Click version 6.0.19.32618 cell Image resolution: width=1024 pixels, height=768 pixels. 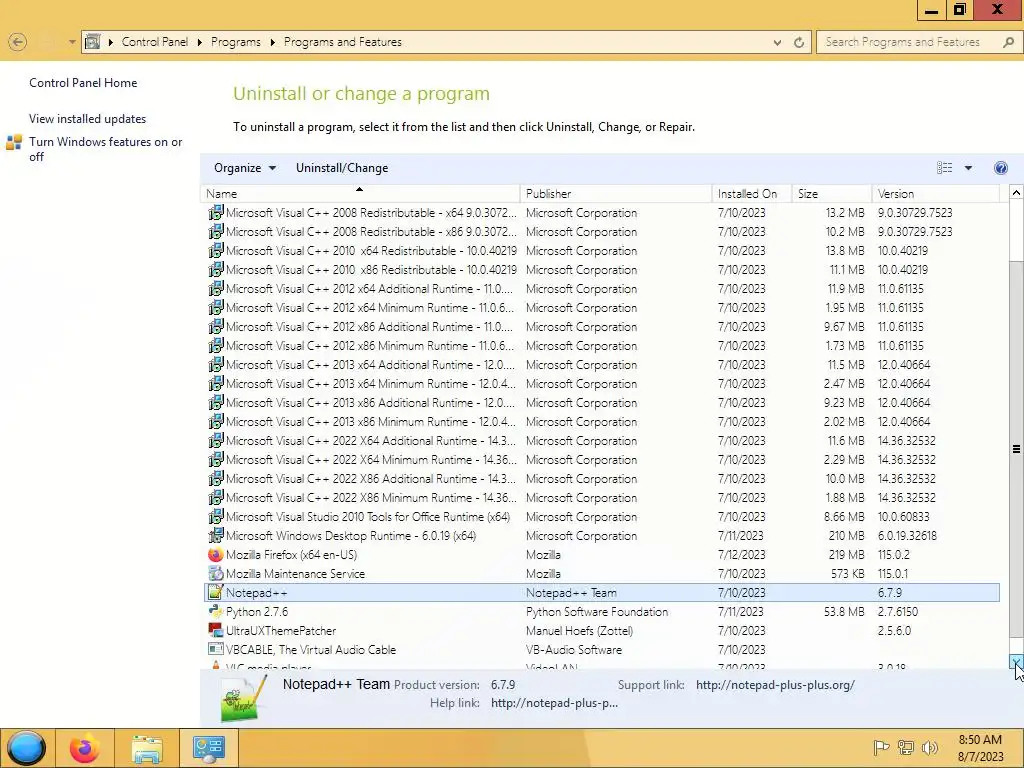pos(907,536)
